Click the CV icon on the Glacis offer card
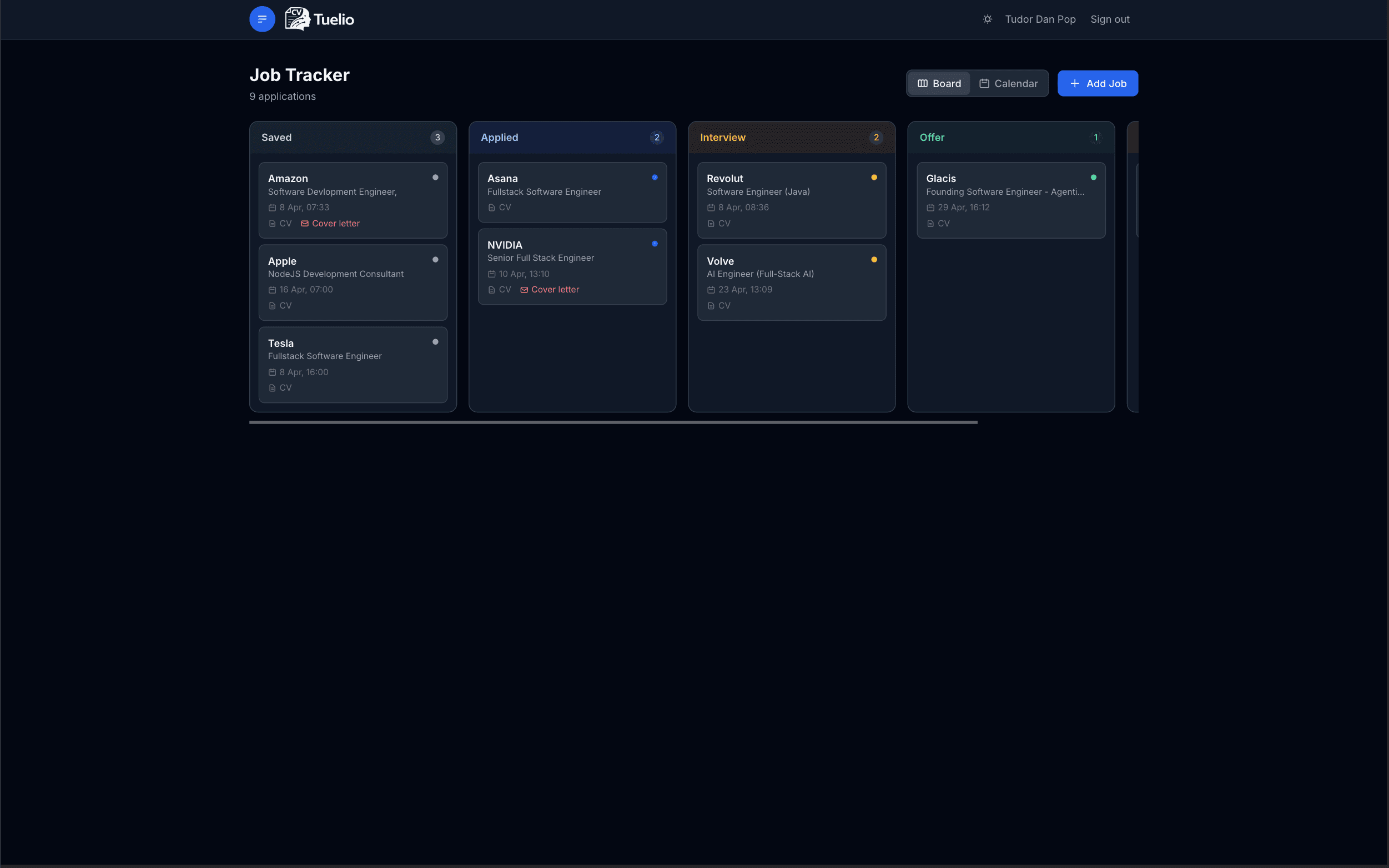The width and height of the screenshot is (1389, 868). point(930,223)
